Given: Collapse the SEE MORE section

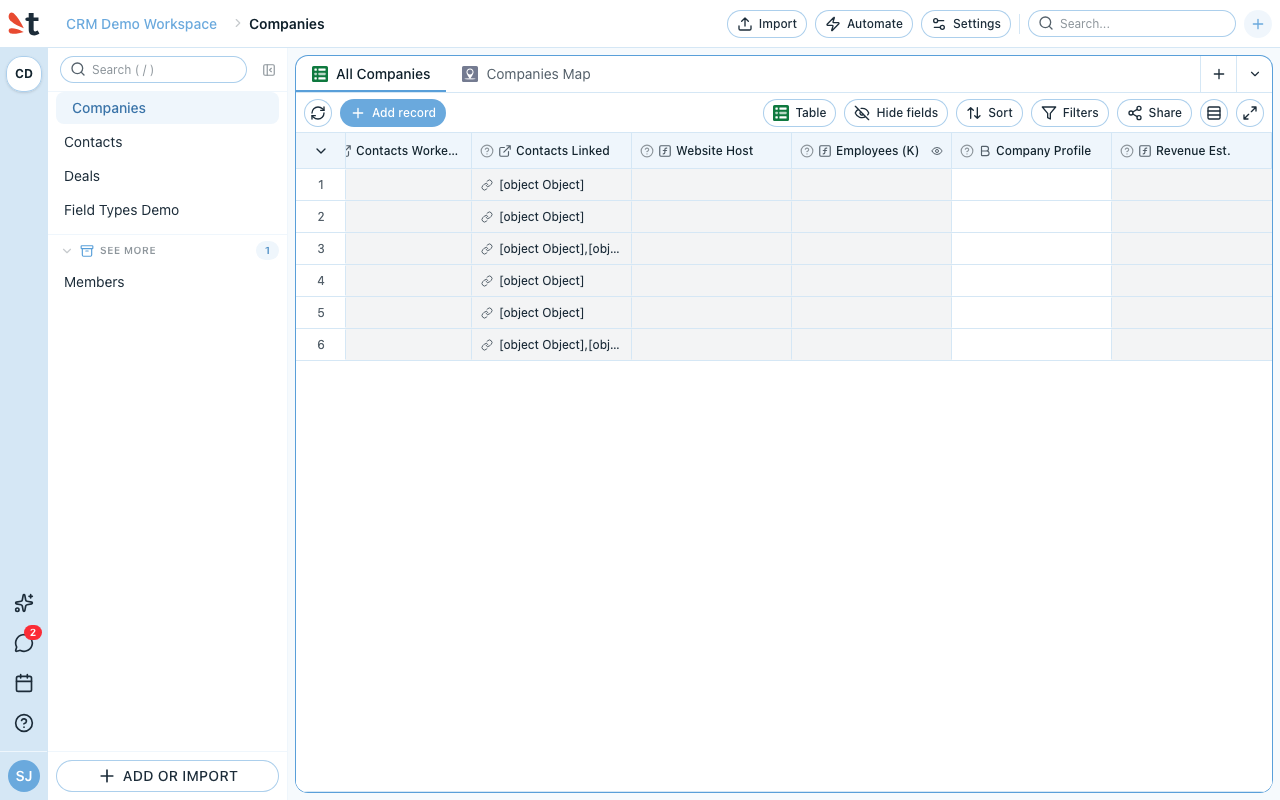Looking at the screenshot, I should pyautogui.click(x=67, y=251).
